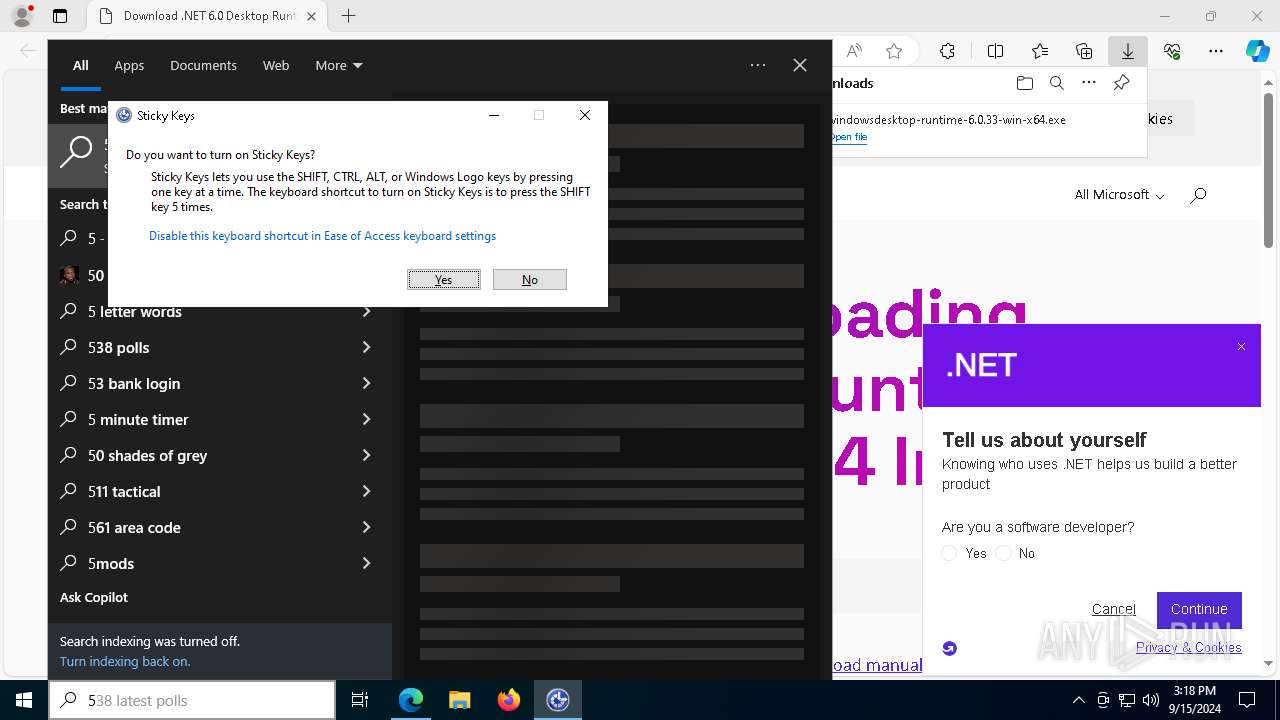
Task: Pin the Downloads panel
Action: coord(1122,83)
